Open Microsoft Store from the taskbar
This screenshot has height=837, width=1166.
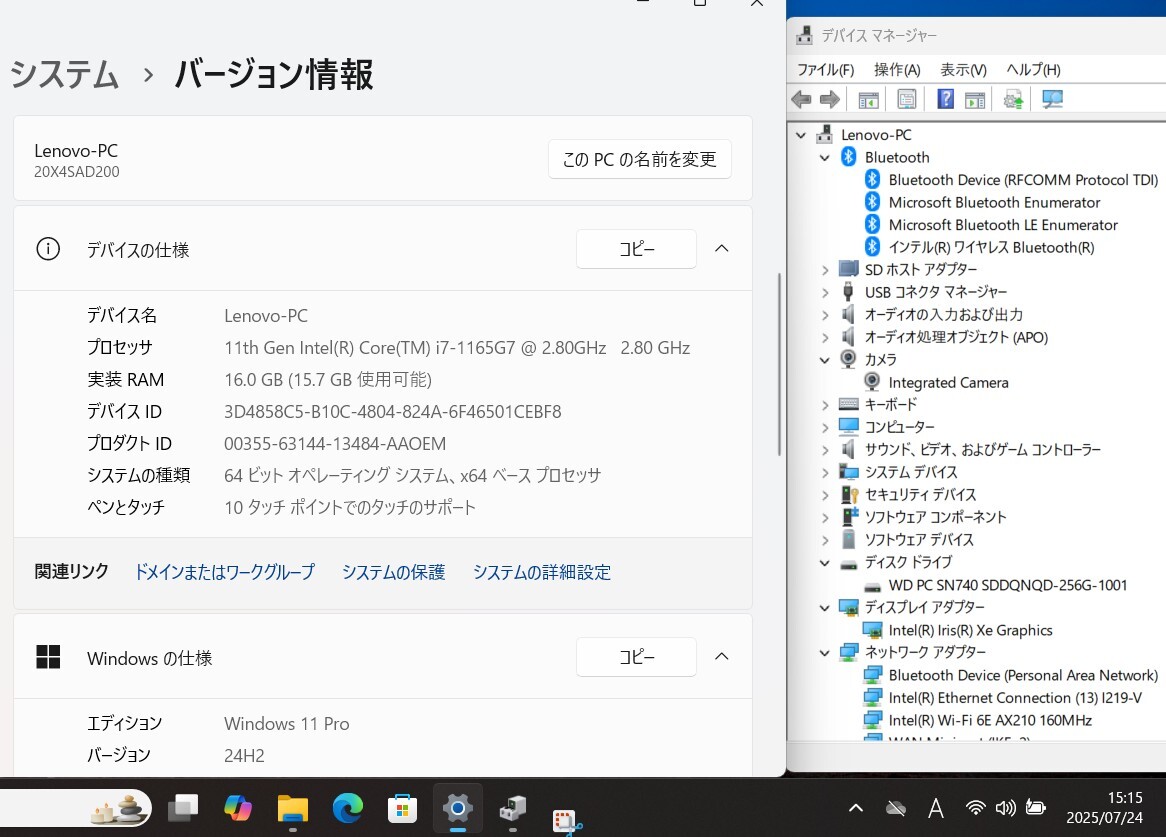402,808
